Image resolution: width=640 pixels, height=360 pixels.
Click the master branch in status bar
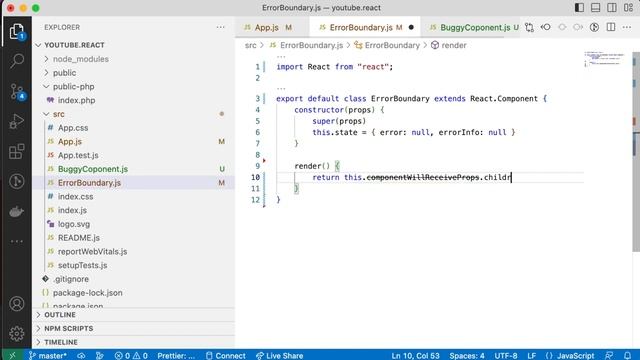coord(48,356)
